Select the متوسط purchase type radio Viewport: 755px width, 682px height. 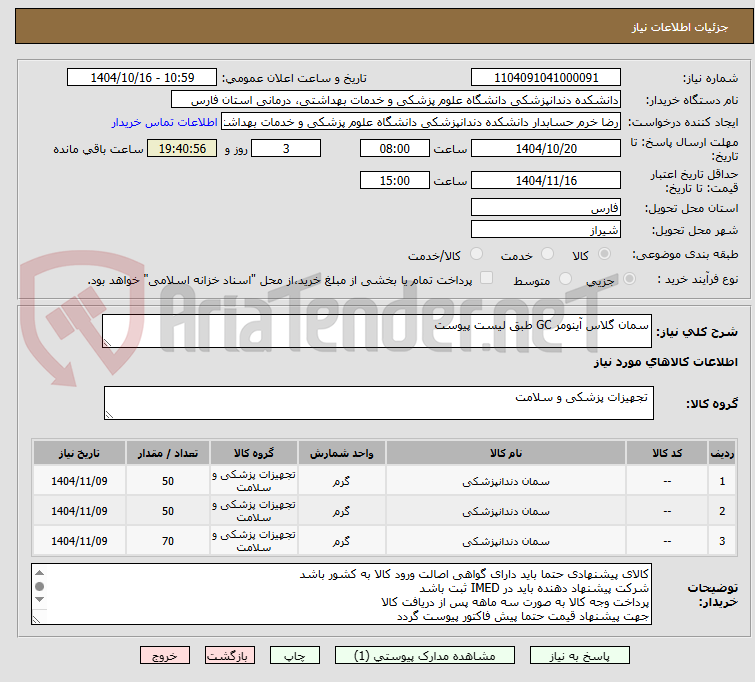click(x=565, y=279)
